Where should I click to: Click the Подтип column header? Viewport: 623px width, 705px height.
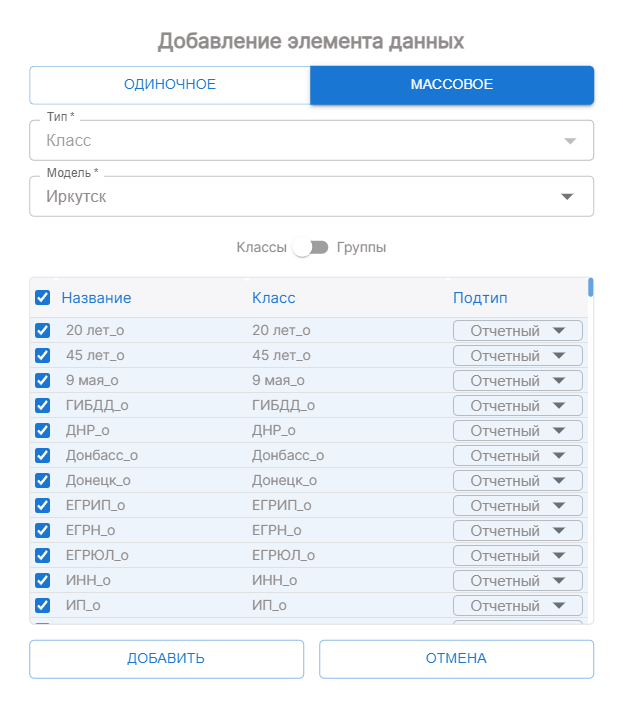480,297
